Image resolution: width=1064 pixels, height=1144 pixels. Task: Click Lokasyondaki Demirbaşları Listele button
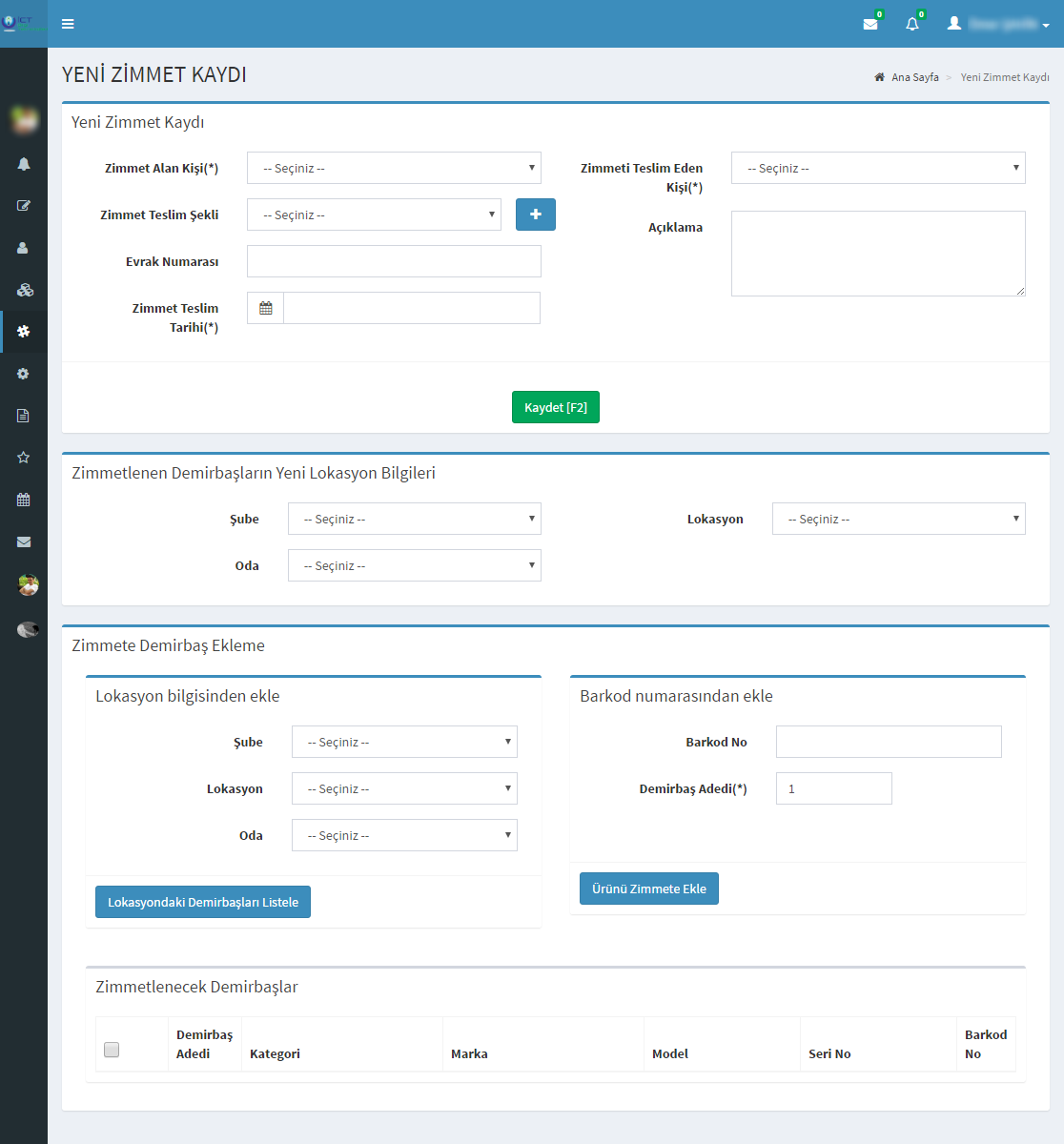(203, 902)
